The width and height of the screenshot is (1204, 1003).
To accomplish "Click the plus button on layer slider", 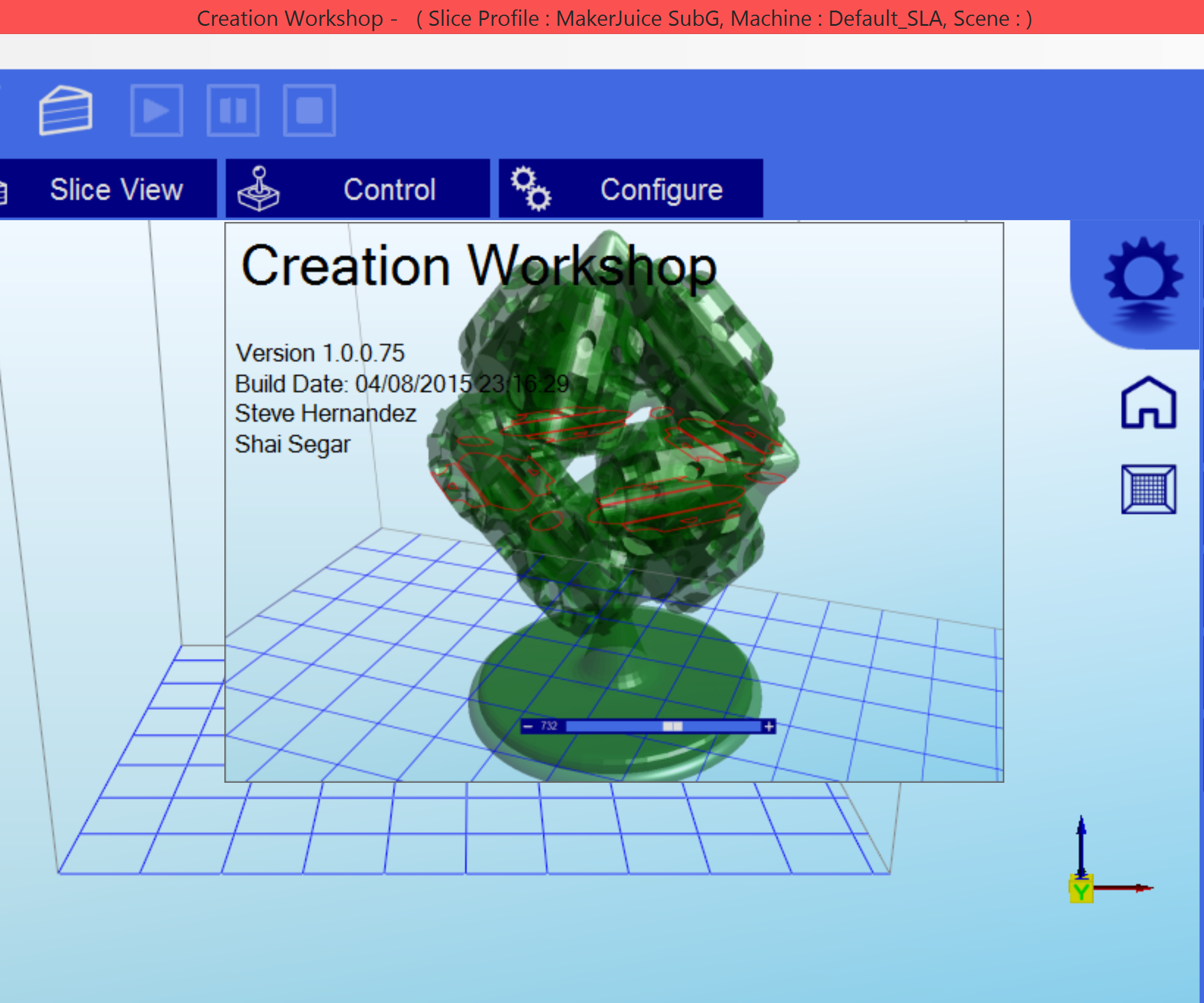I will pyautogui.click(x=769, y=726).
